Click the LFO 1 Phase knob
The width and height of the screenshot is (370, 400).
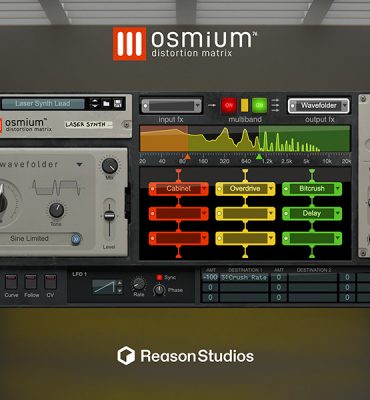click(159, 290)
